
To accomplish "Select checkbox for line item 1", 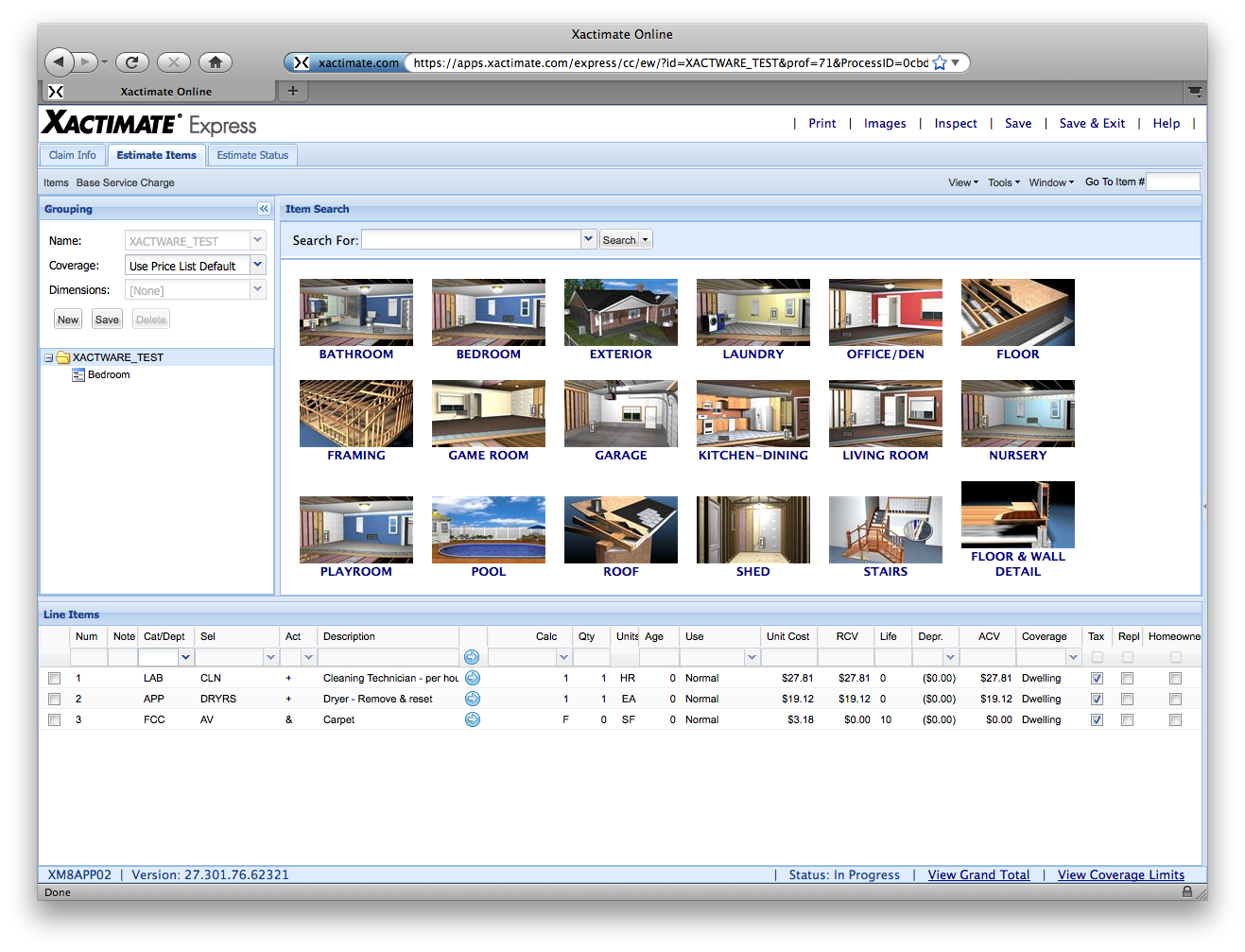I will click(54, 679).
